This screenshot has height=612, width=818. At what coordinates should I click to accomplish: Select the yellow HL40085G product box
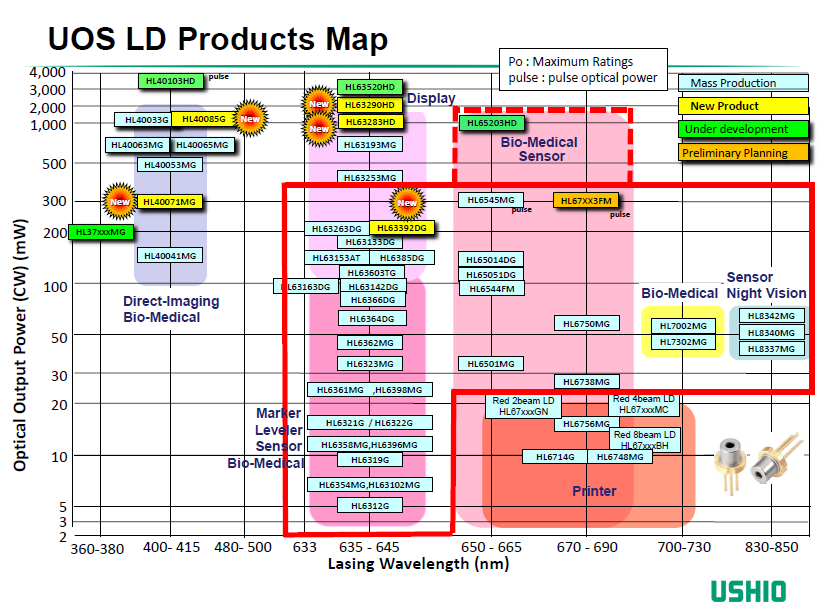click(x=204, y=119)
